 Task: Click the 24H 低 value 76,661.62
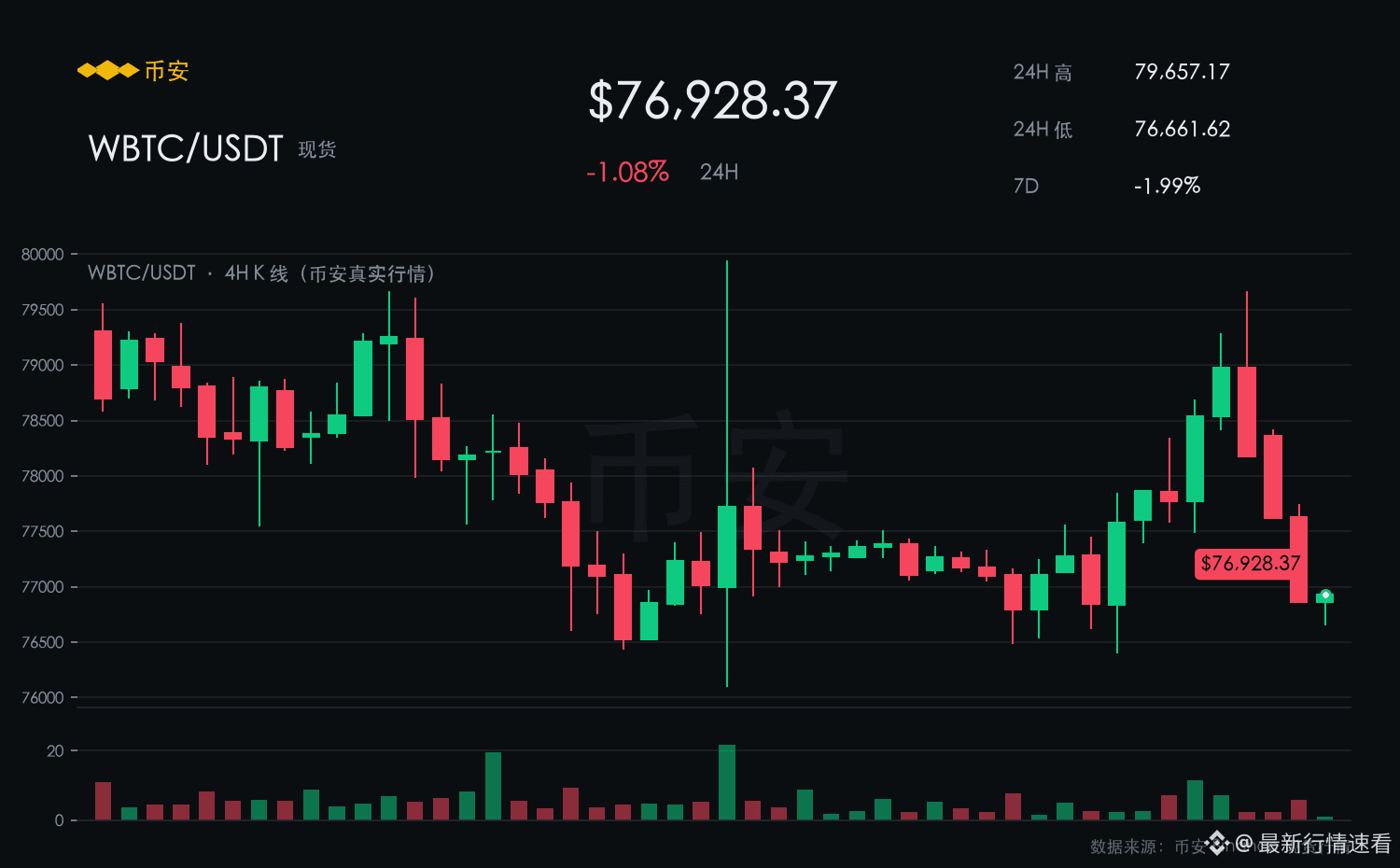1182,129
